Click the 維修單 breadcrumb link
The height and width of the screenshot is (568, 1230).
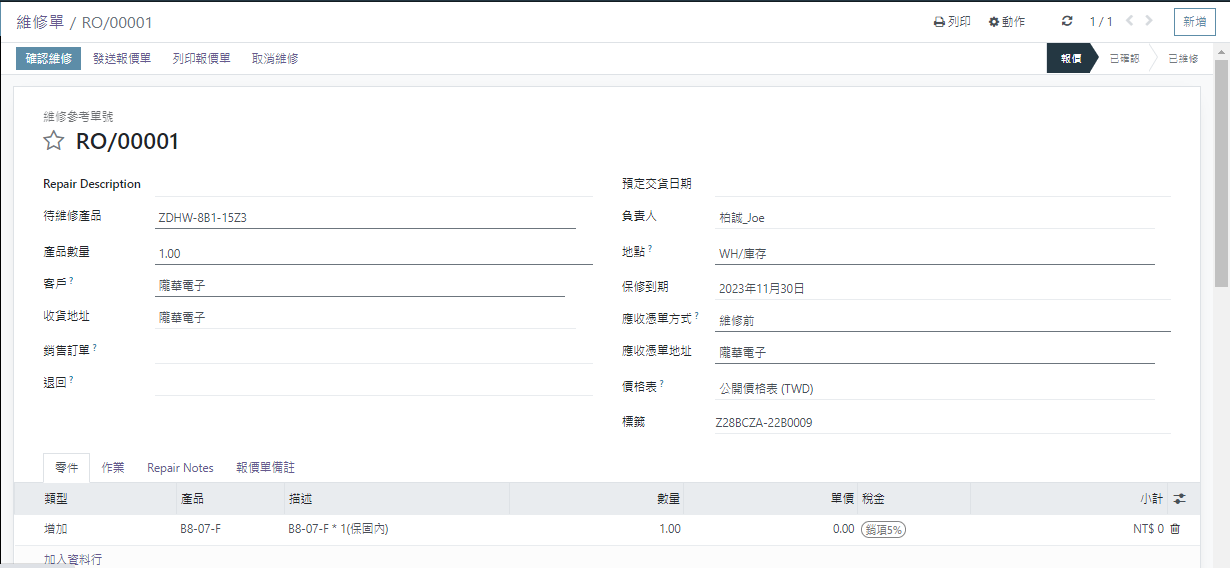click(39, 21)
